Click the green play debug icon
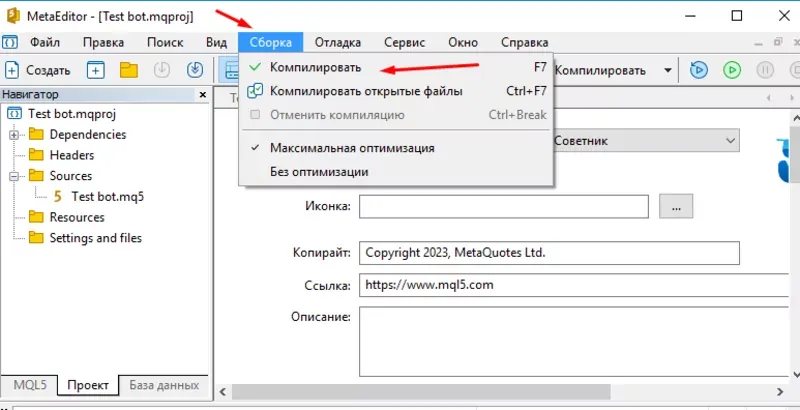 [732, 70]
